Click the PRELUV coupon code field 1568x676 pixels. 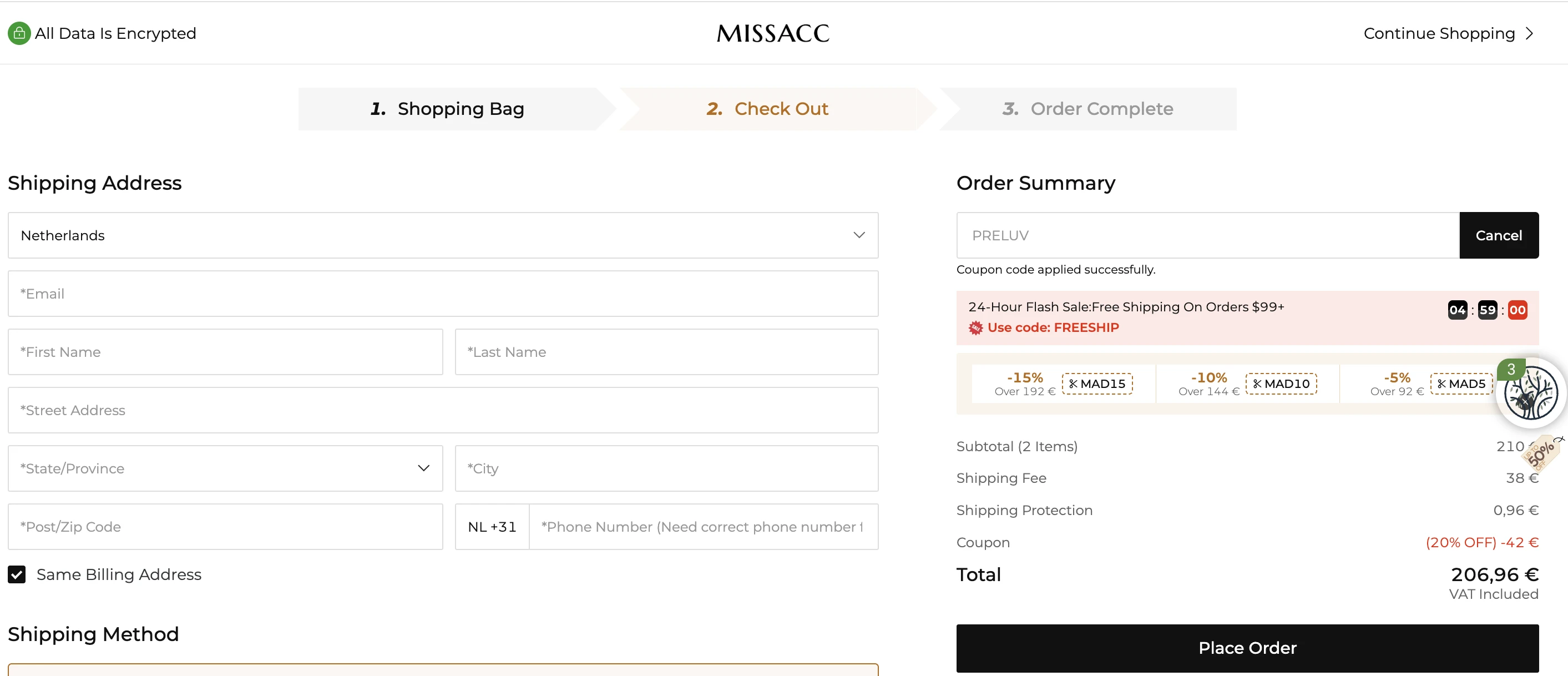coord(1208,235)
